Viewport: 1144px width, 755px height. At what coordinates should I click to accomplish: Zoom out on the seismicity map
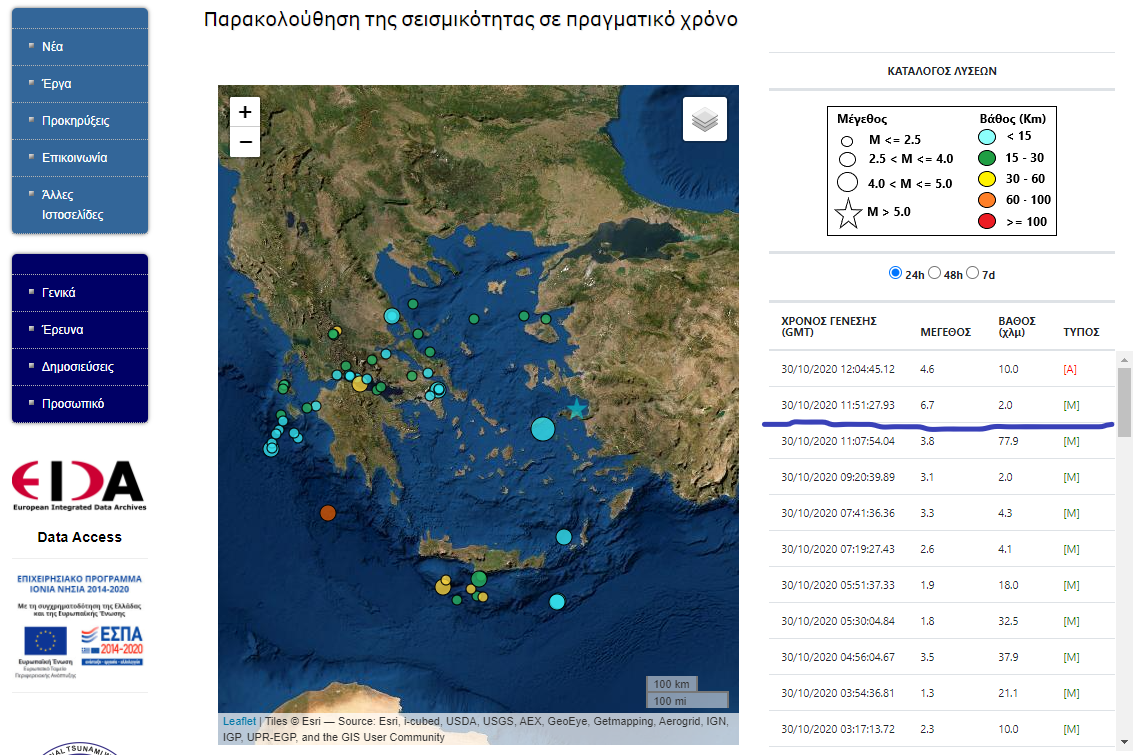click(x=245, y=143)
